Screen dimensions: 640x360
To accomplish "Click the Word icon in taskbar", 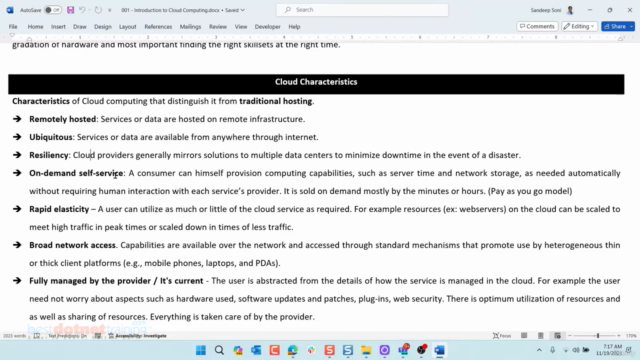I will coord(440,350).
